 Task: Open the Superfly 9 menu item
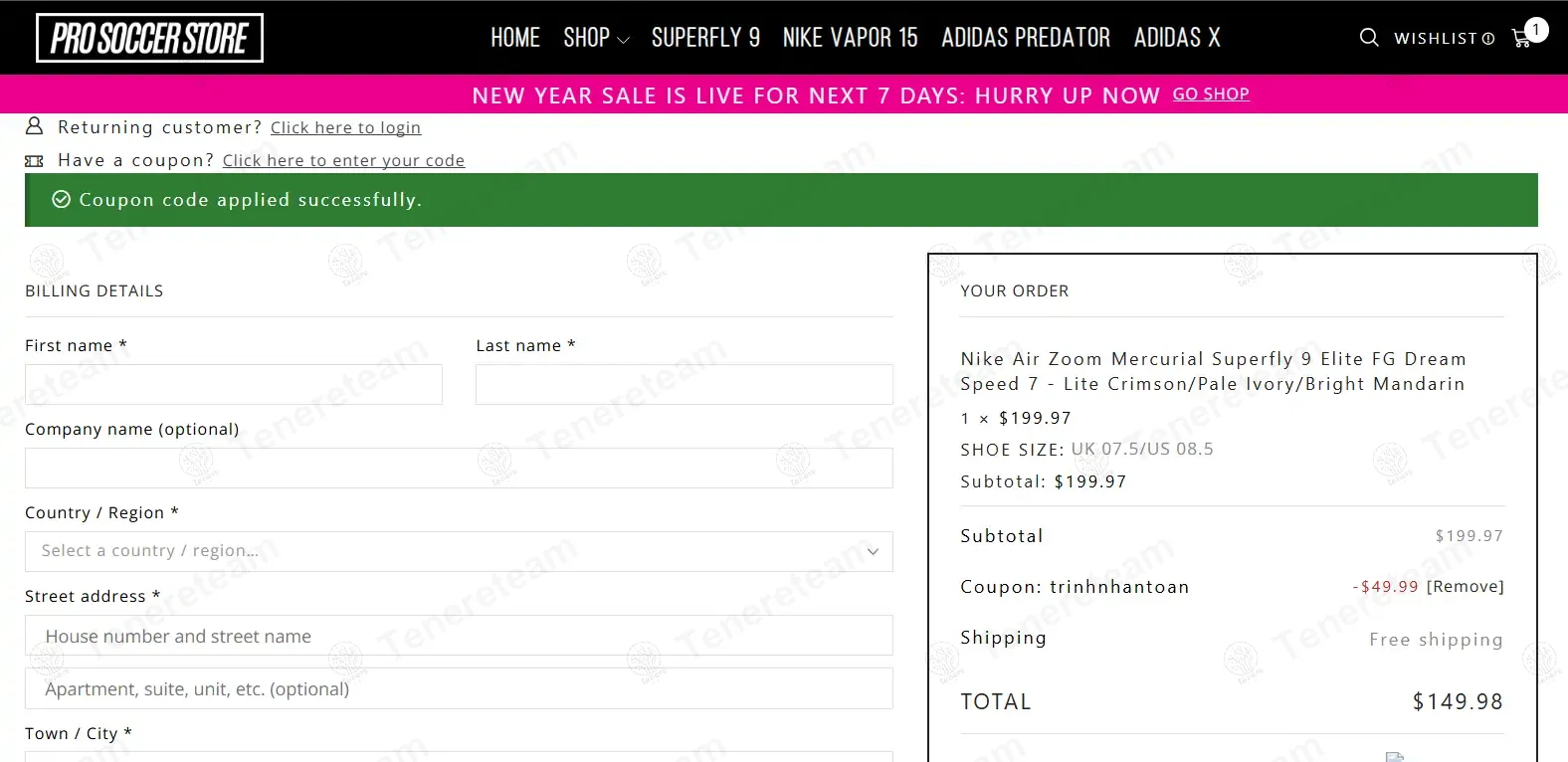705,38
